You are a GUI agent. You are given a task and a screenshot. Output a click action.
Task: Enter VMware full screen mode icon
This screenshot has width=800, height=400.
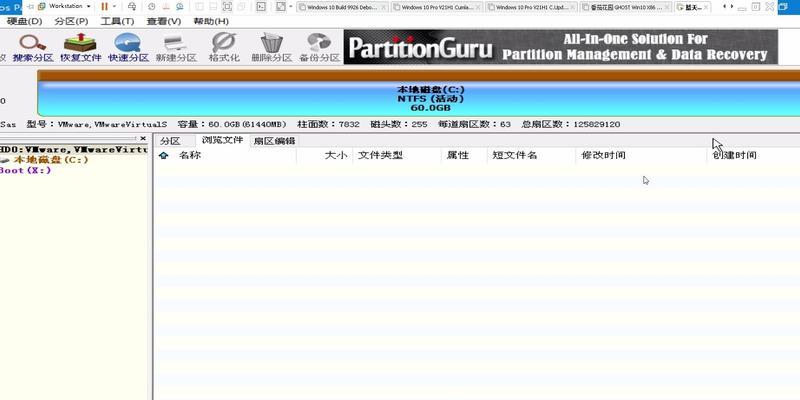(x=228, y=7)
